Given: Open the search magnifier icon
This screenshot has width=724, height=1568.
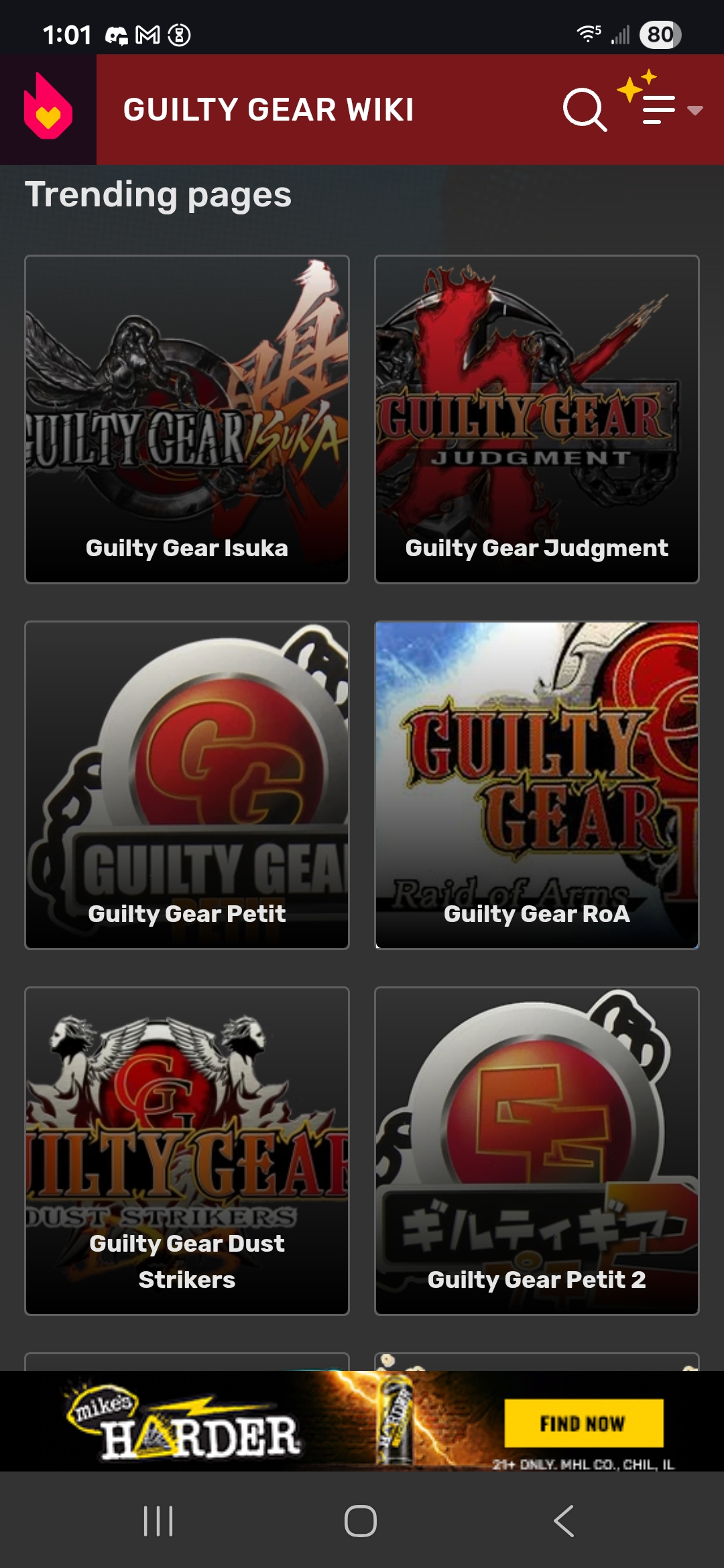Looking at the screenshot, I should (585, 109).
